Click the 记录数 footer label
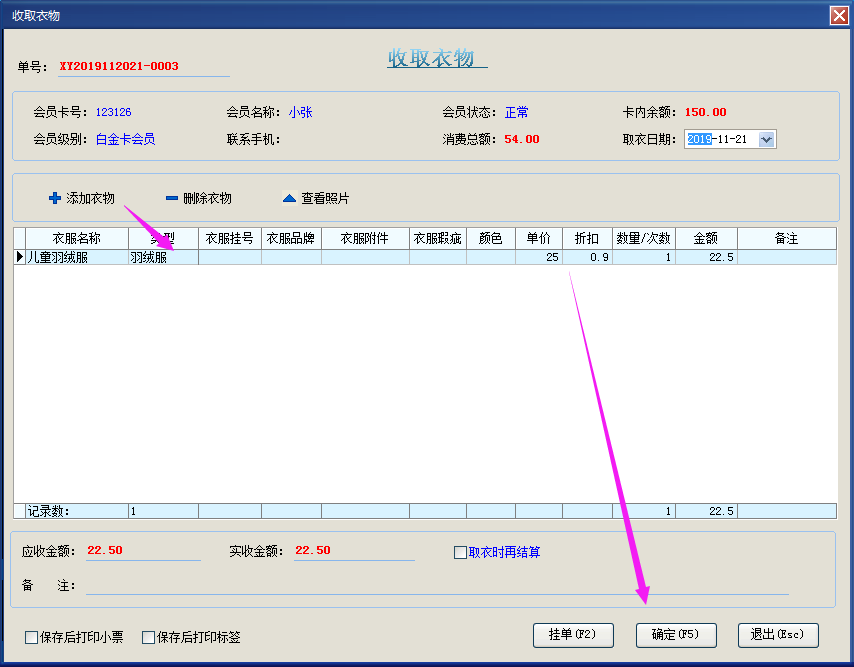Screen dimensions: 854x667 48,511
